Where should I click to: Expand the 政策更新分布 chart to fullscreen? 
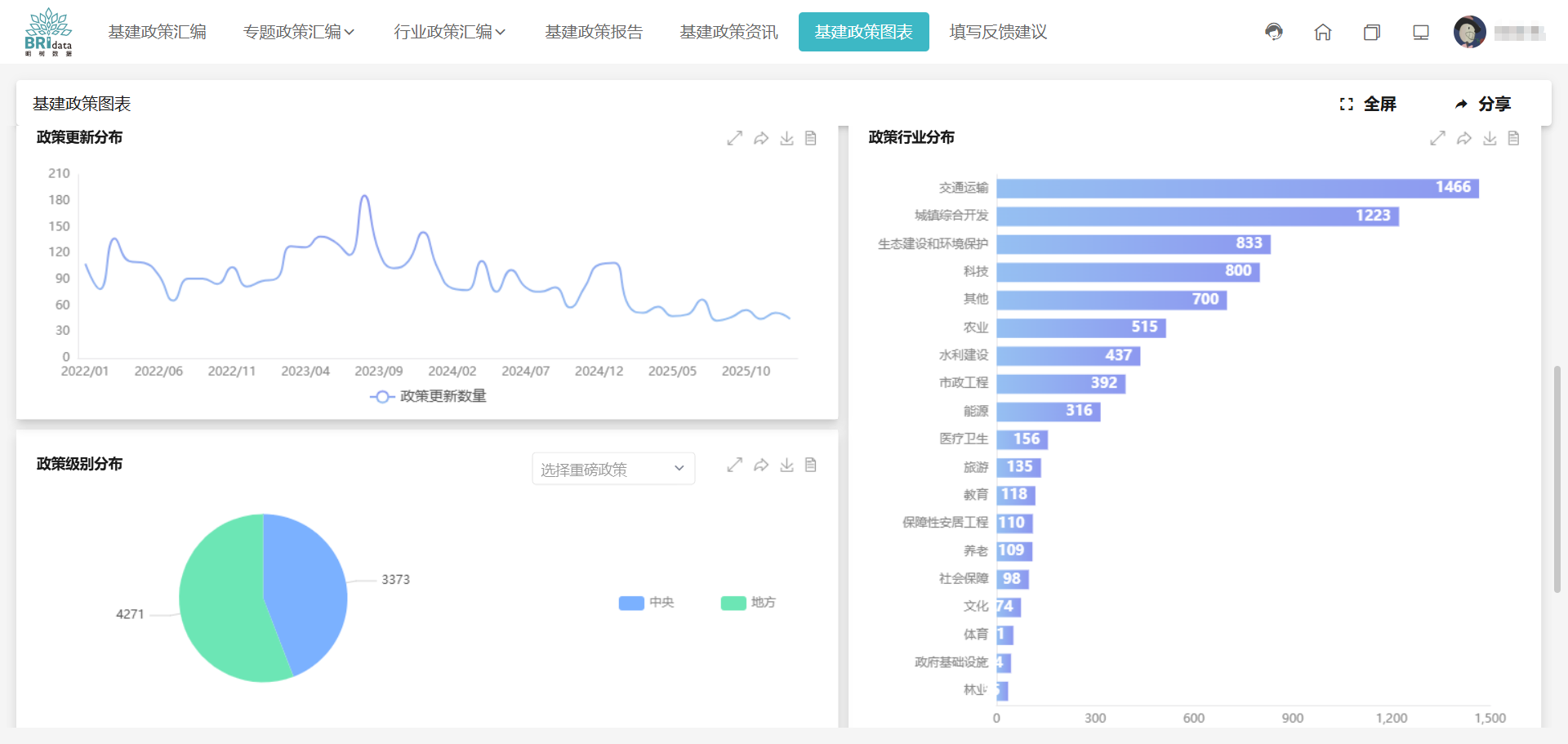point(735,138)
